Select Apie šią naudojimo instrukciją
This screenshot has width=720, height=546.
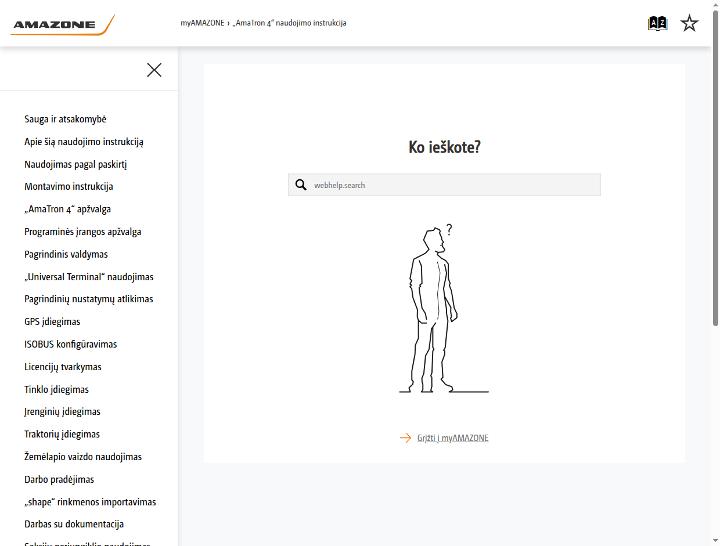pyautogui.click(x=84, y=141)
